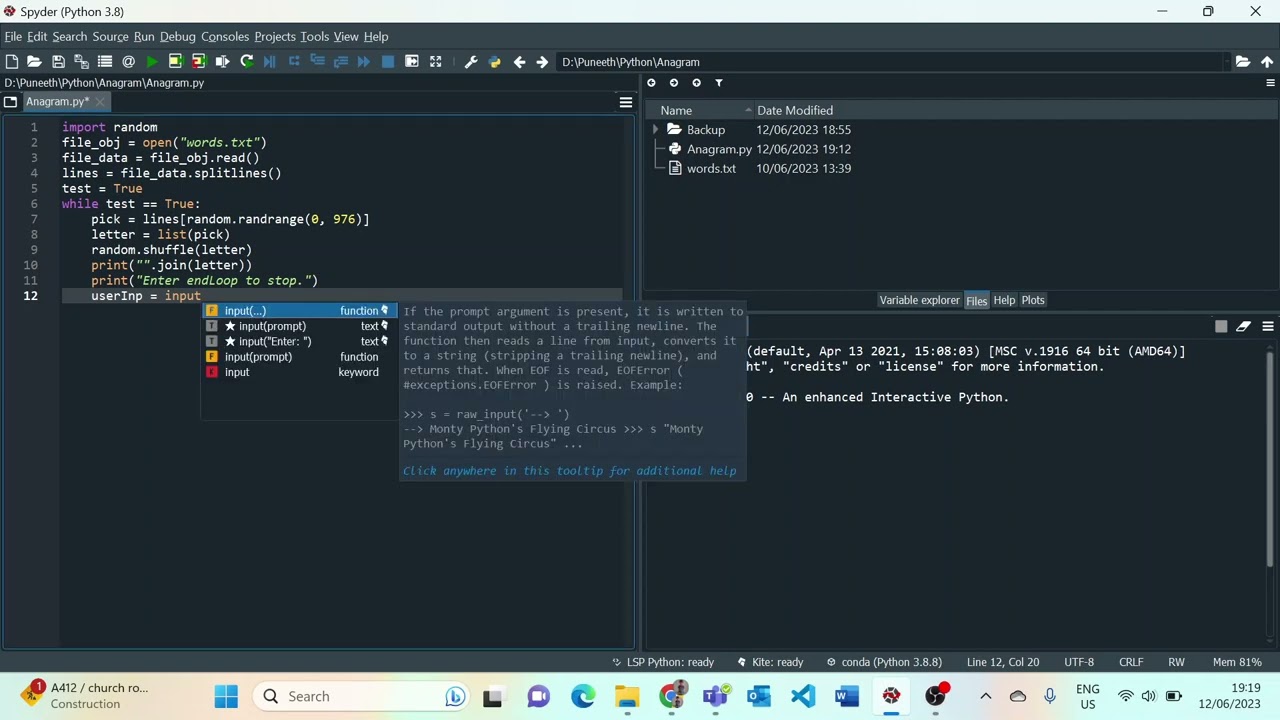1280x720 pixels.
Task: Open the console pane hamburger options menu
Action: point(1268,326)
